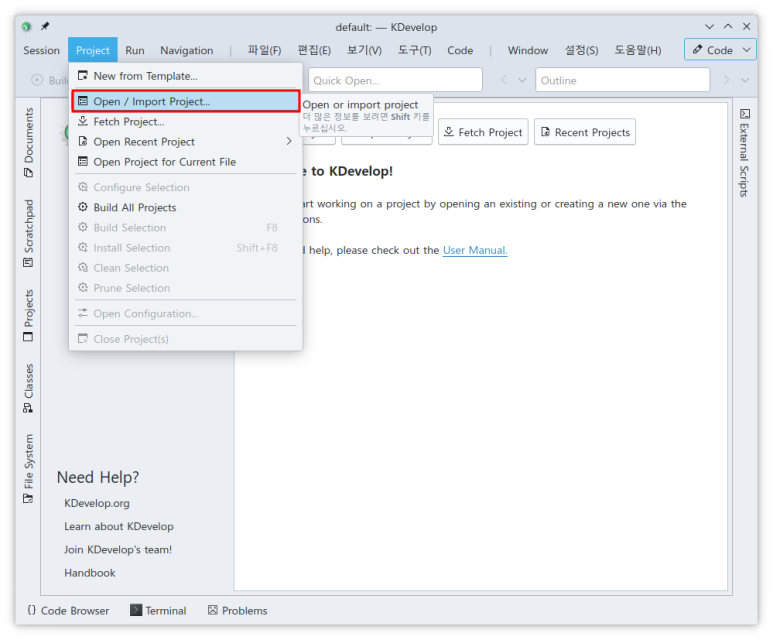
Task: Click the Classes sidebar icon
Action: point(29,408)
